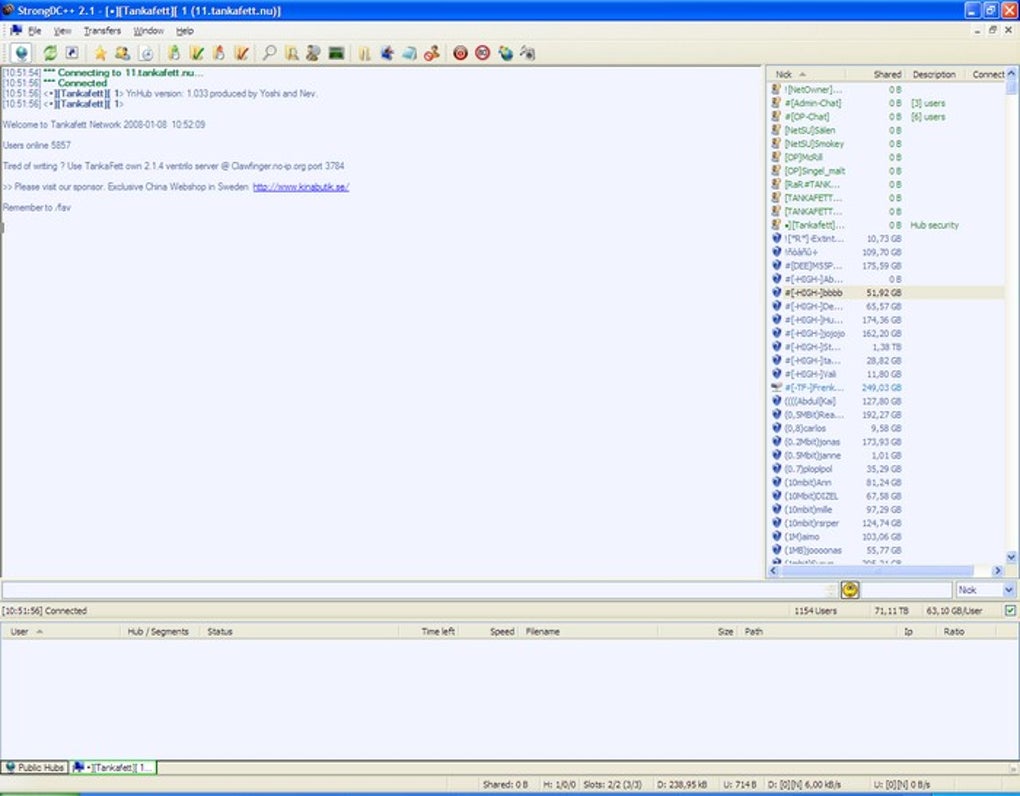The width and height of the screenshot is (1020, 796).
Task: Sort transfers by User column header
Action: (60, 631)
